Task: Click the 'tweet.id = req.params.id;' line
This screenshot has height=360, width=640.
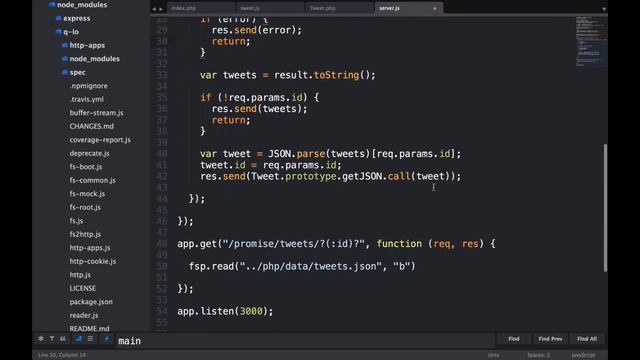Action: [271, 165]
